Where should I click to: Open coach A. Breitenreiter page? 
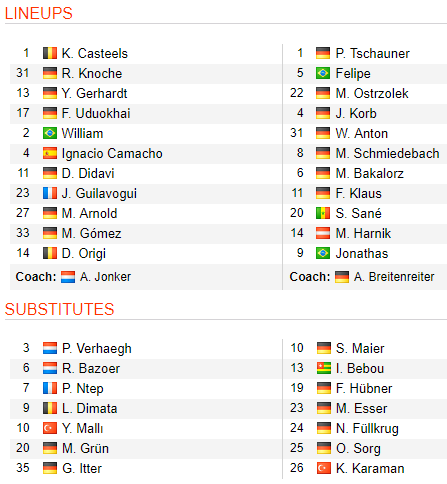coord(394,277)
